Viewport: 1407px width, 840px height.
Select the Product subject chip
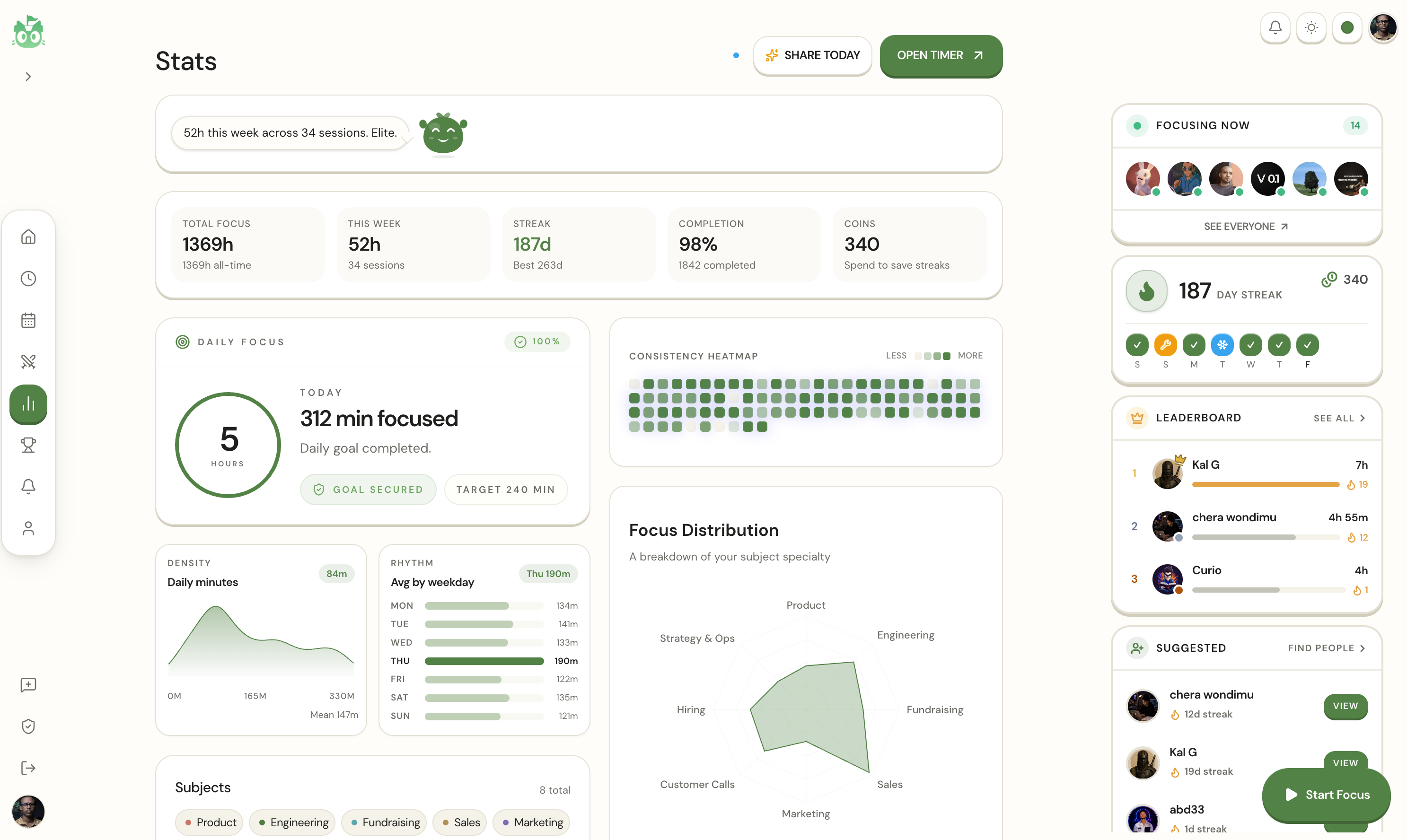(209, 822)
